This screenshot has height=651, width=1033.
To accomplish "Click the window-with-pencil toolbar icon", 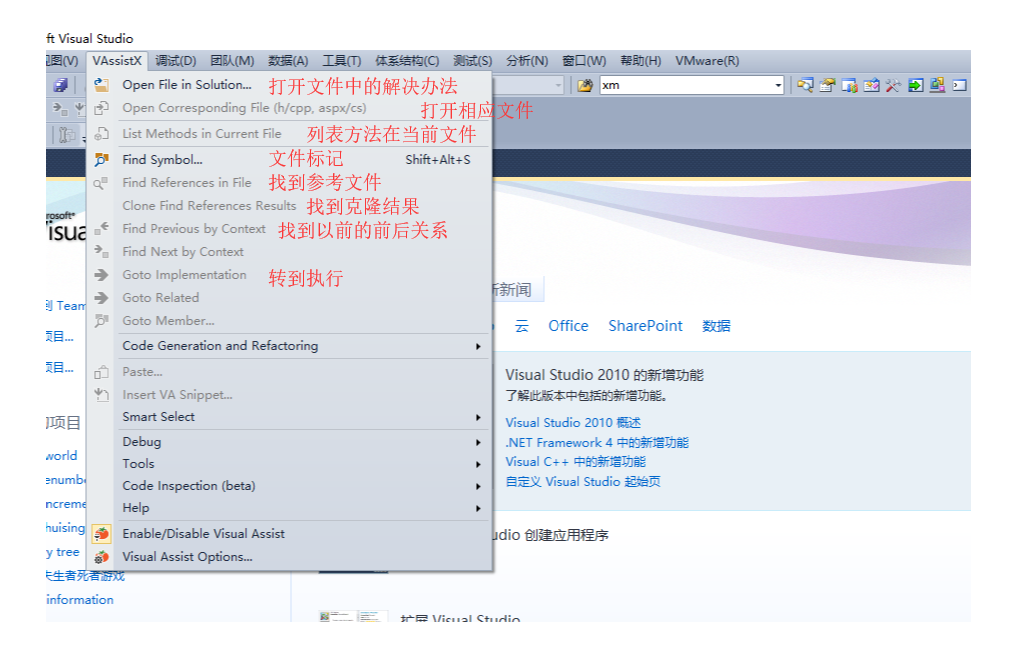I will pyautogui.click(x=872, y=85).
